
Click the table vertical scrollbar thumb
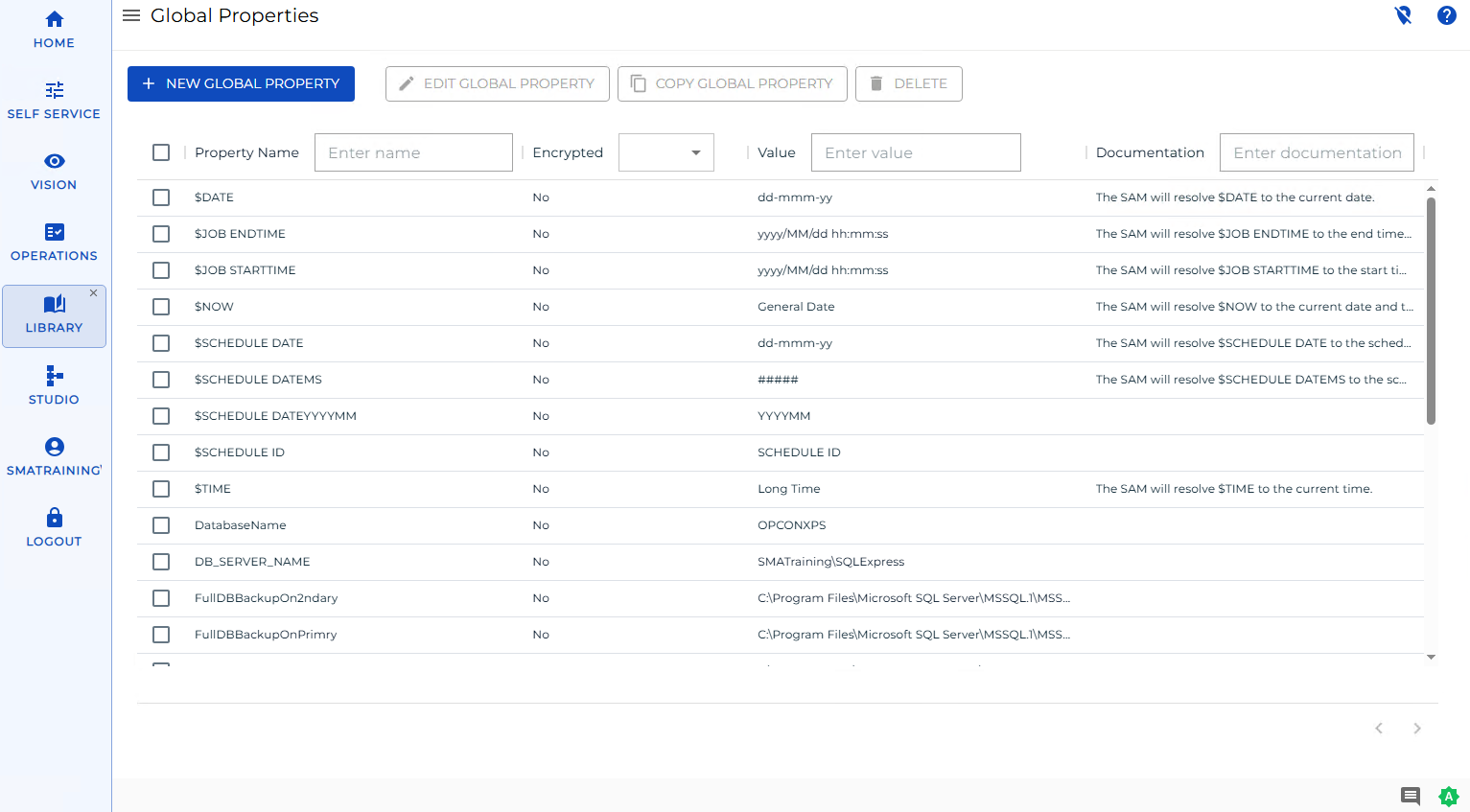[1431, 311]
